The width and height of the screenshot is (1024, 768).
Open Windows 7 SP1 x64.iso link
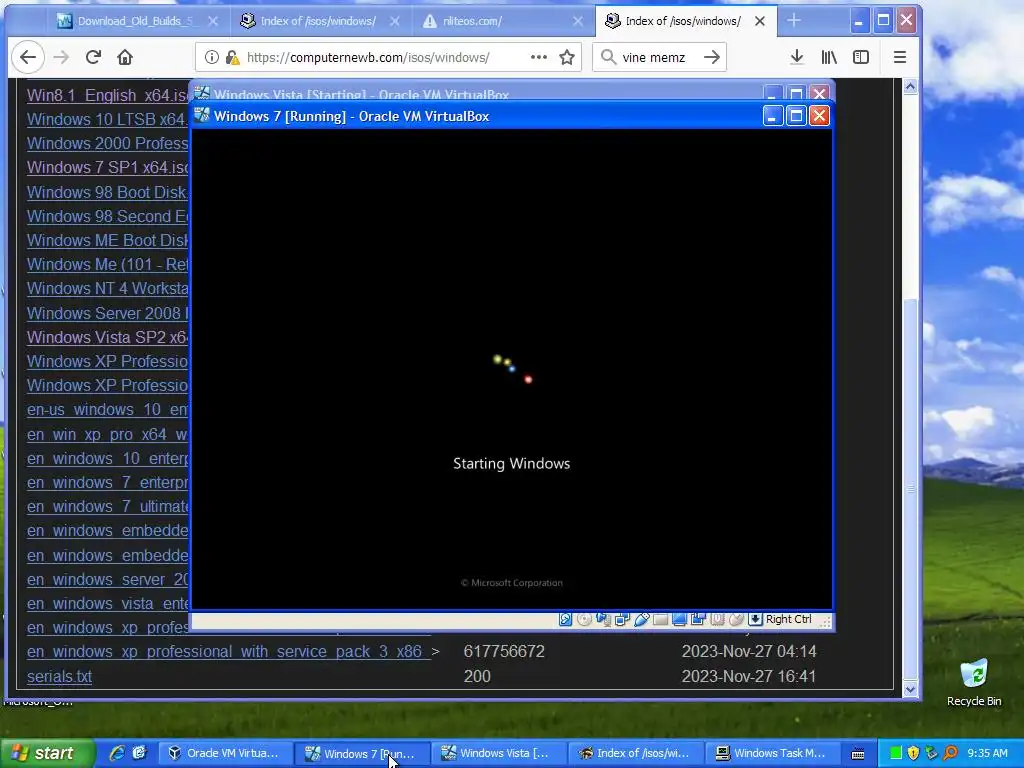(108, 168)
